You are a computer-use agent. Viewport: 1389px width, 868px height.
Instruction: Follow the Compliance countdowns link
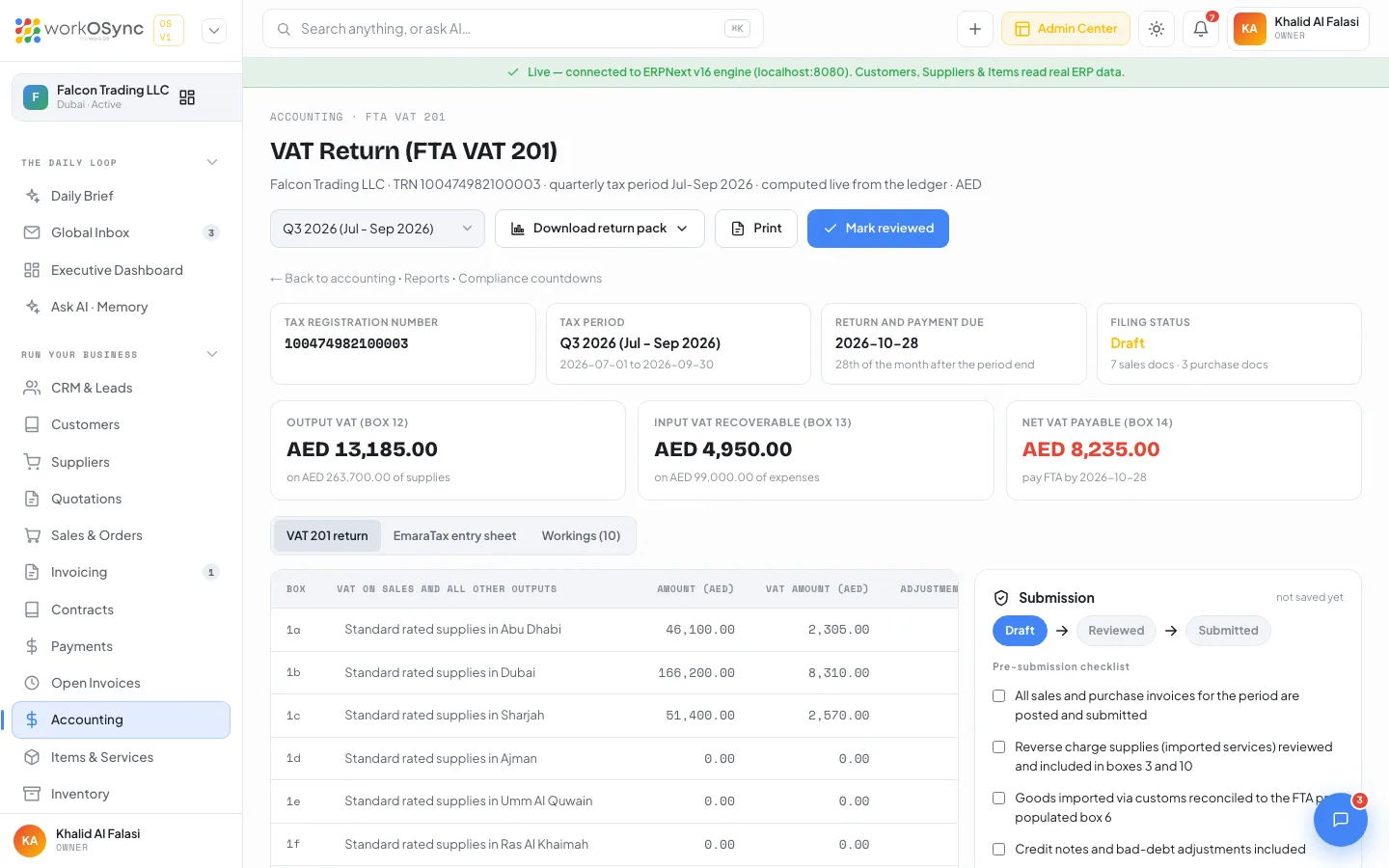[530, 279]
